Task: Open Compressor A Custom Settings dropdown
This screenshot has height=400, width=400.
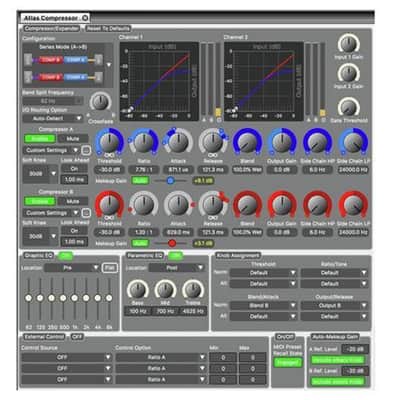Action: [51, 150]
